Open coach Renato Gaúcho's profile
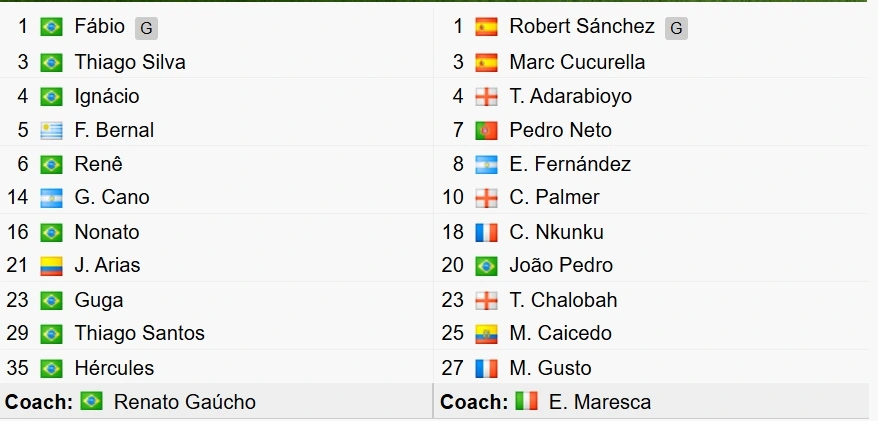Viewport: 878px width, 421px height. point(185,402)
